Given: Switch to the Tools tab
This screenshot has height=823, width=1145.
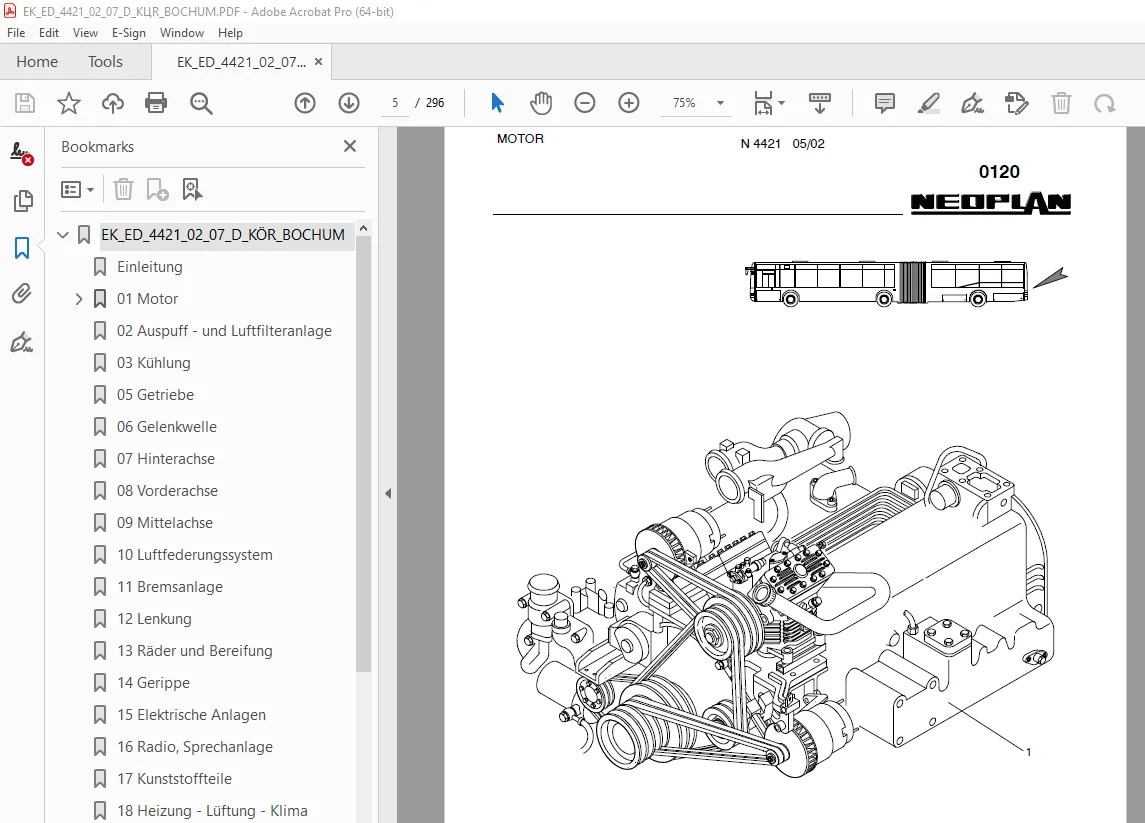Looking at the screenshot, I should point(105,62).
